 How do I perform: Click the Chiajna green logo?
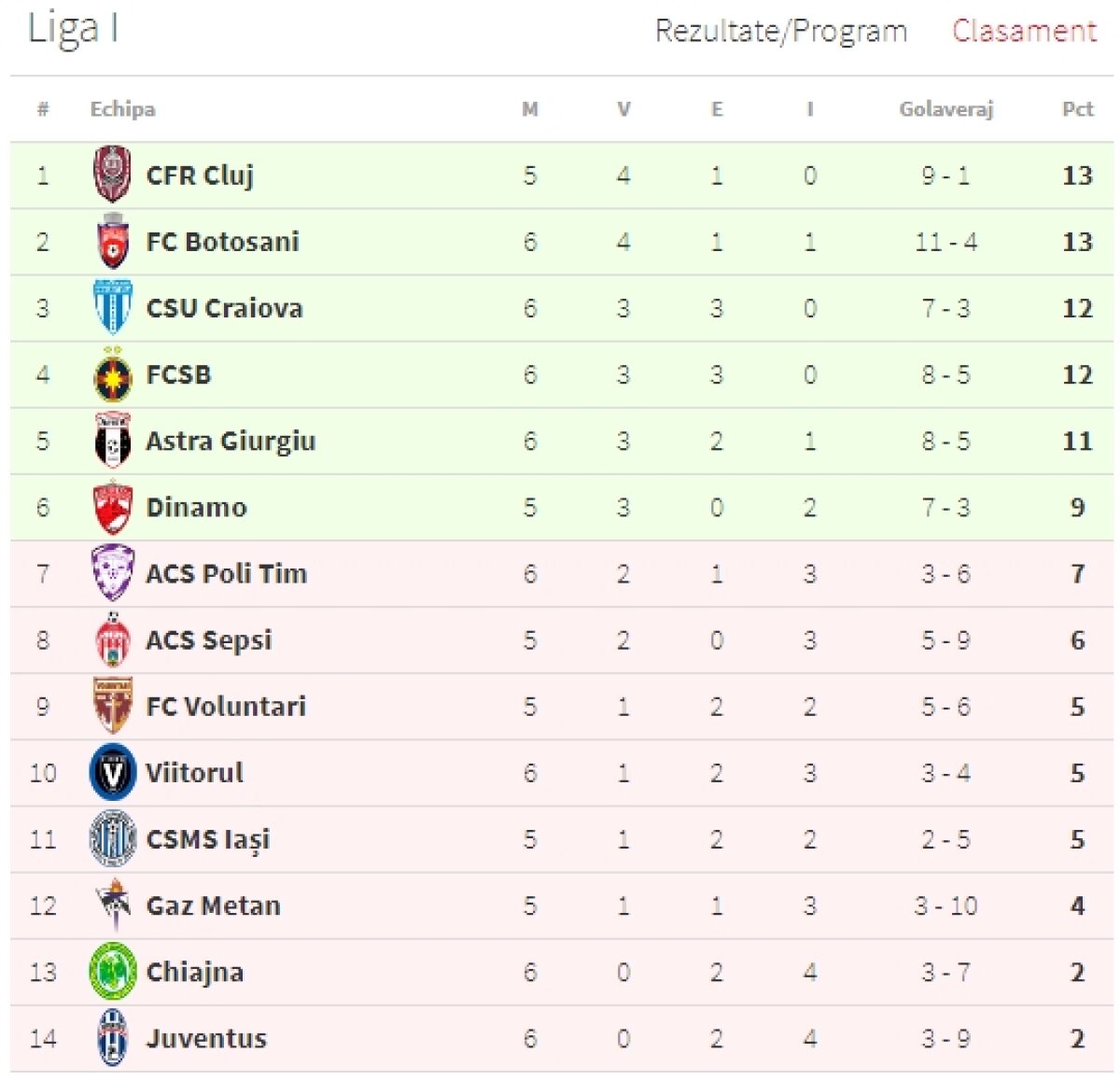113,972
